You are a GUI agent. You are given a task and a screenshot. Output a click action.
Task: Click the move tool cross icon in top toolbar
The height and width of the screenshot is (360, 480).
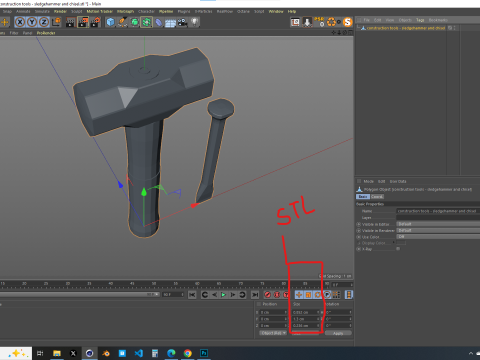(x=5, y=22)
